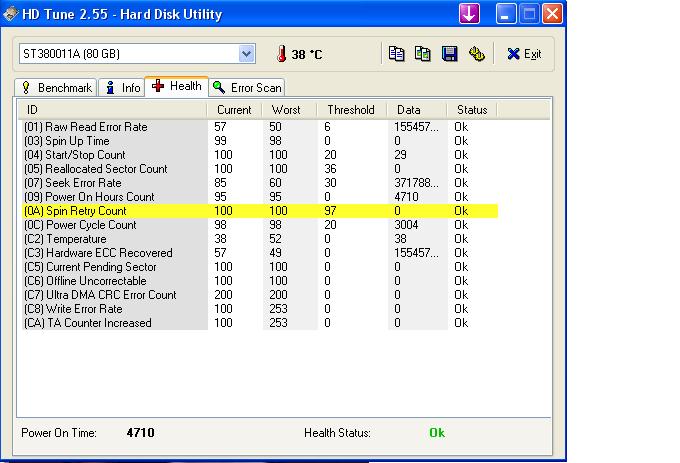
Task: Click the Worst column header
Action: click(x=289, y=110)
